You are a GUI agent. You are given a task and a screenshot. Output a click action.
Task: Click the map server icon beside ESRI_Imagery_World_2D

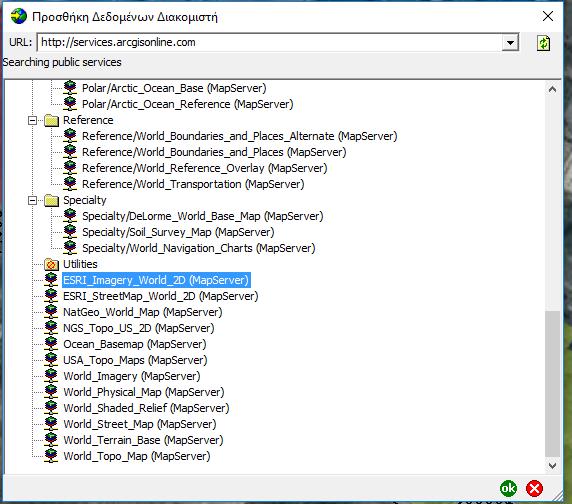51,280
